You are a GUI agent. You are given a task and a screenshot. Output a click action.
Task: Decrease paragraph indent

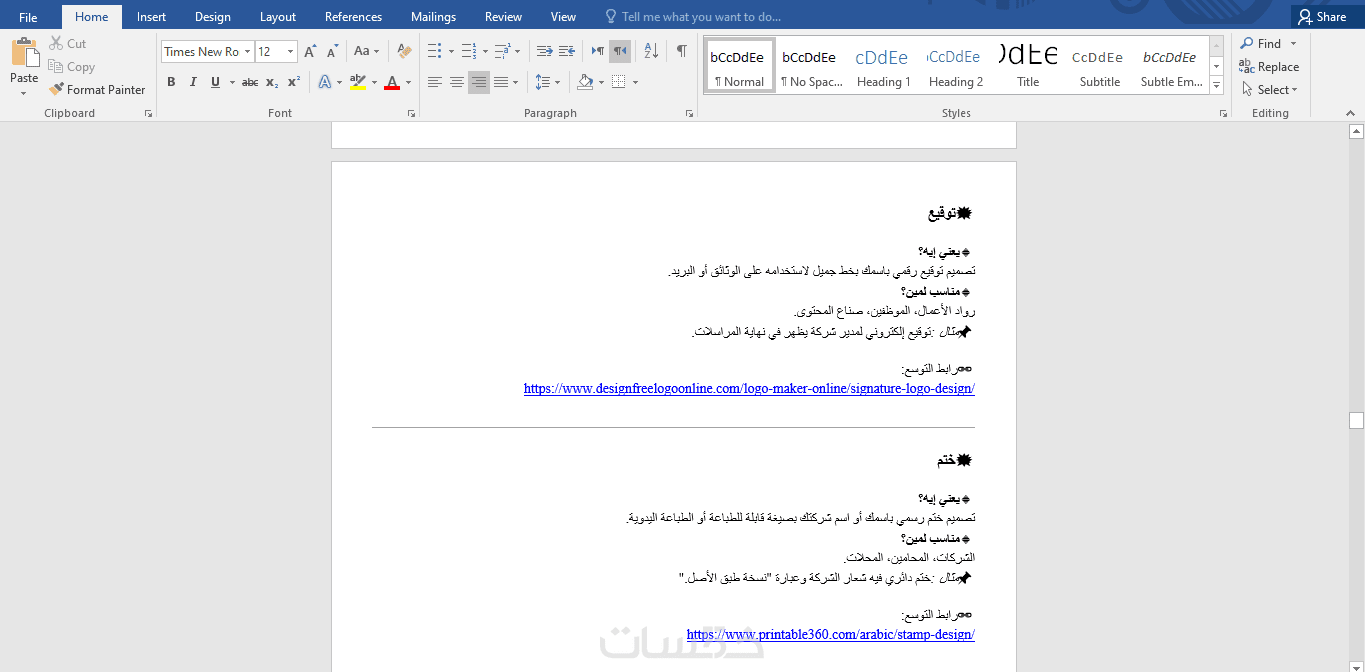(544, 51)
